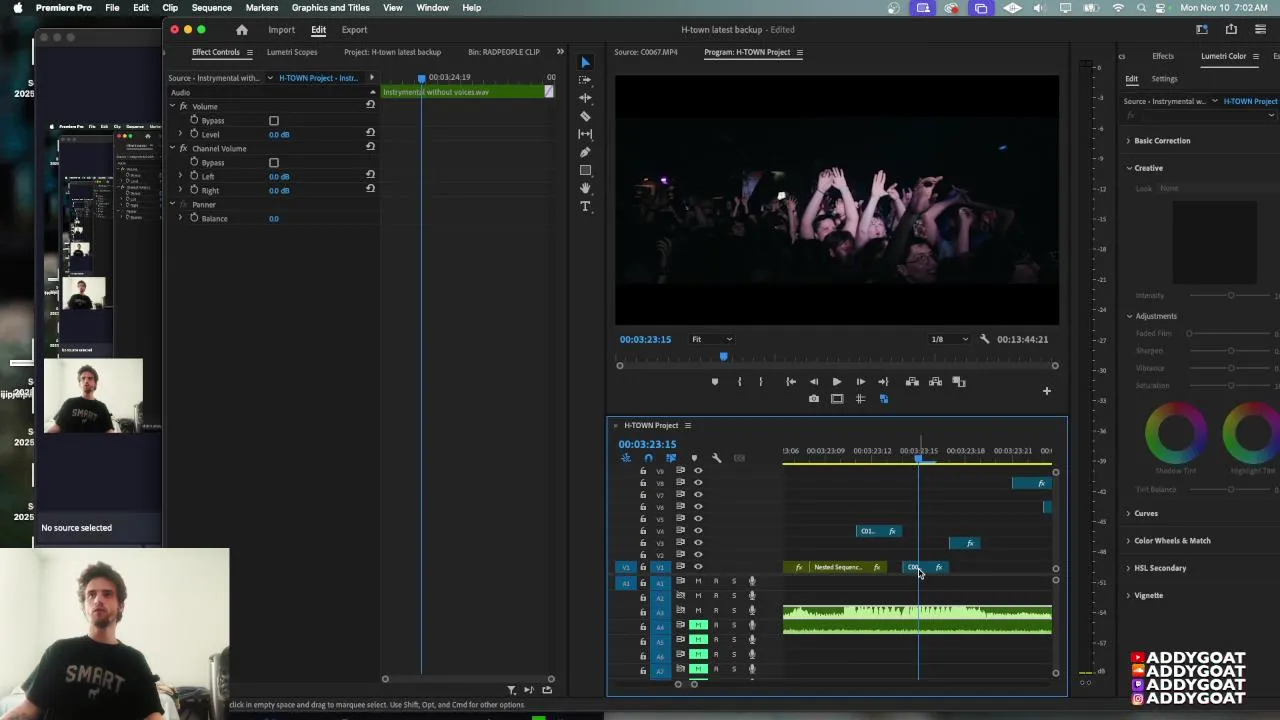Viewport: 1280px width, 720px height.
Task: Switch to Import workspace
Action: pyautogui.click(x=281, y=30)
